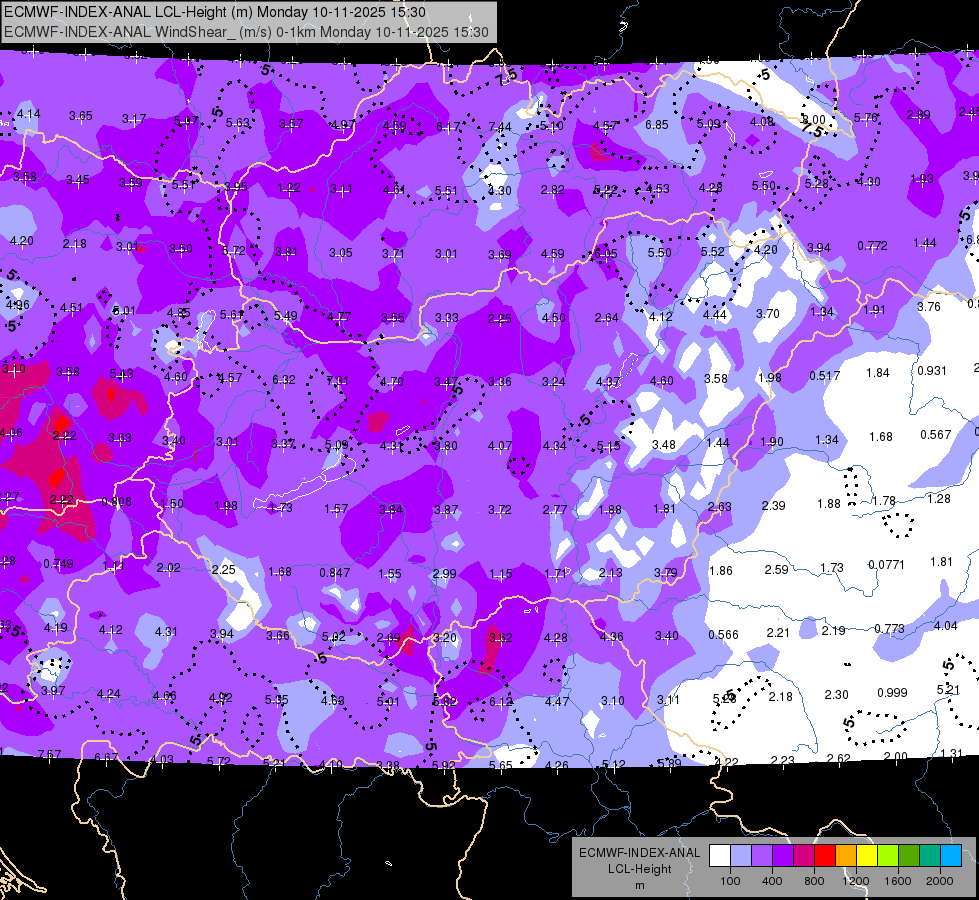Click the wind shear value 7.67
Image resolution: width=979 pixels, height=900 pixels.
49,754
